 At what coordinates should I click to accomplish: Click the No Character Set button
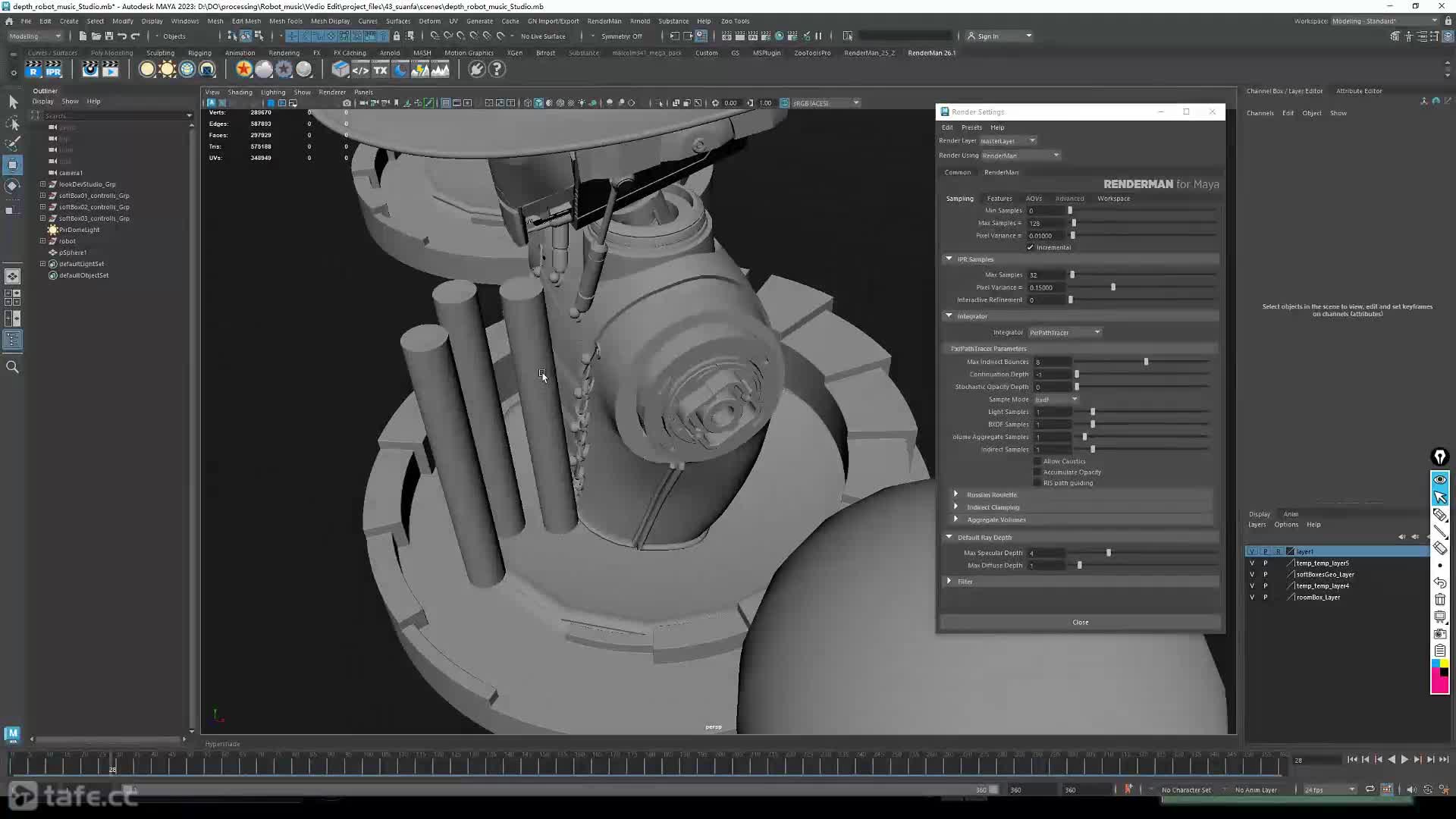[1186, 790]
